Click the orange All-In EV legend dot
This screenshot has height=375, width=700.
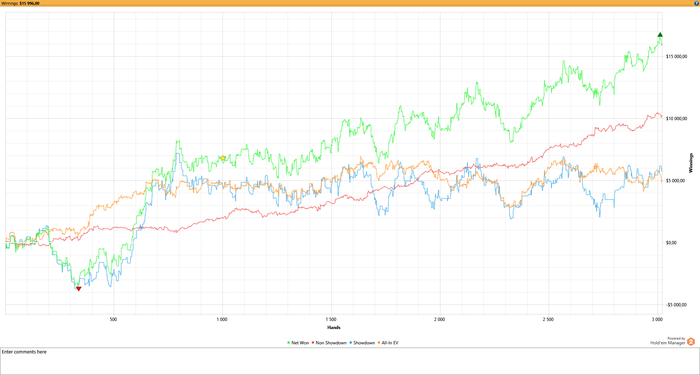point(379,343)
